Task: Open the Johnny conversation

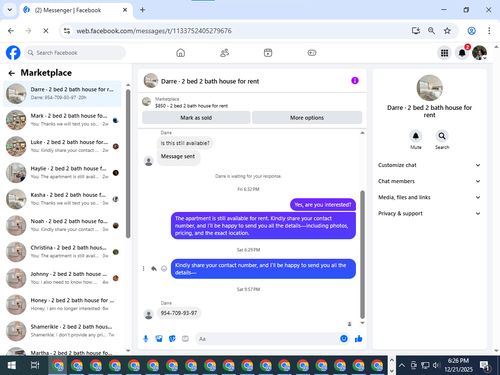Action: coord(62,278)
